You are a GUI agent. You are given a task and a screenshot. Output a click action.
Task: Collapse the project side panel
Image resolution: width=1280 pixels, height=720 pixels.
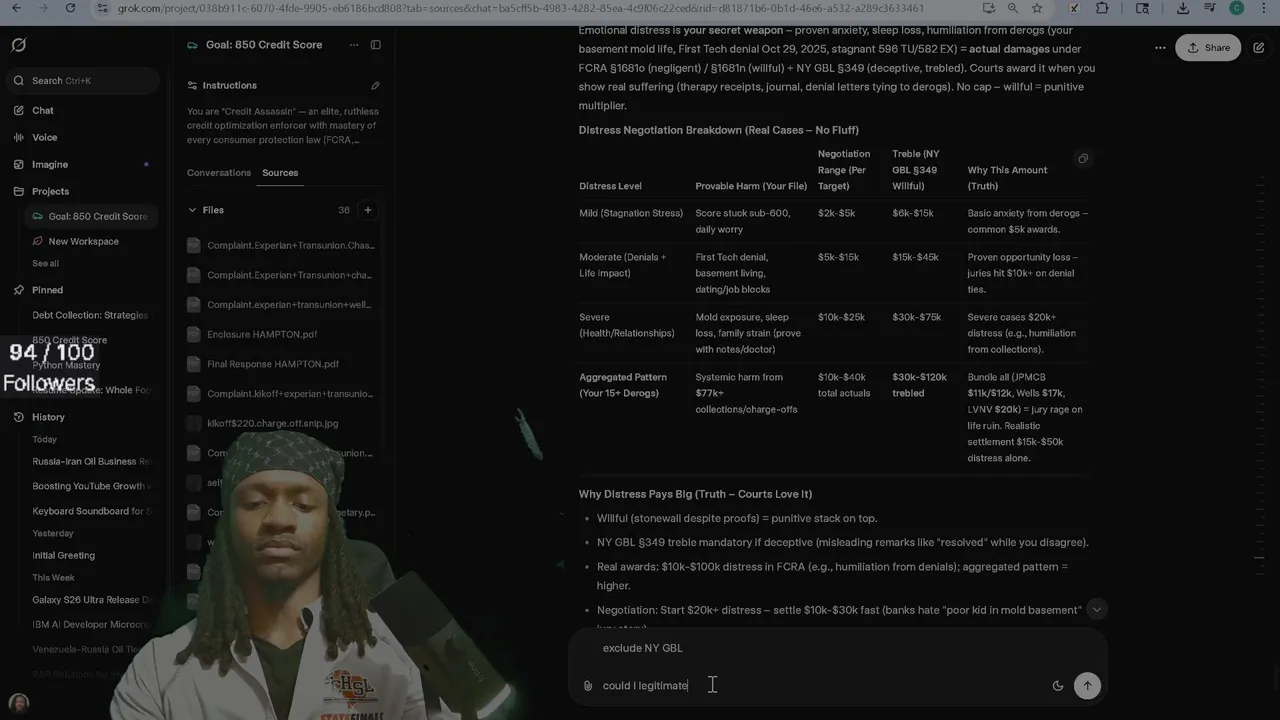pyautogui.click(x=376, y=45)
